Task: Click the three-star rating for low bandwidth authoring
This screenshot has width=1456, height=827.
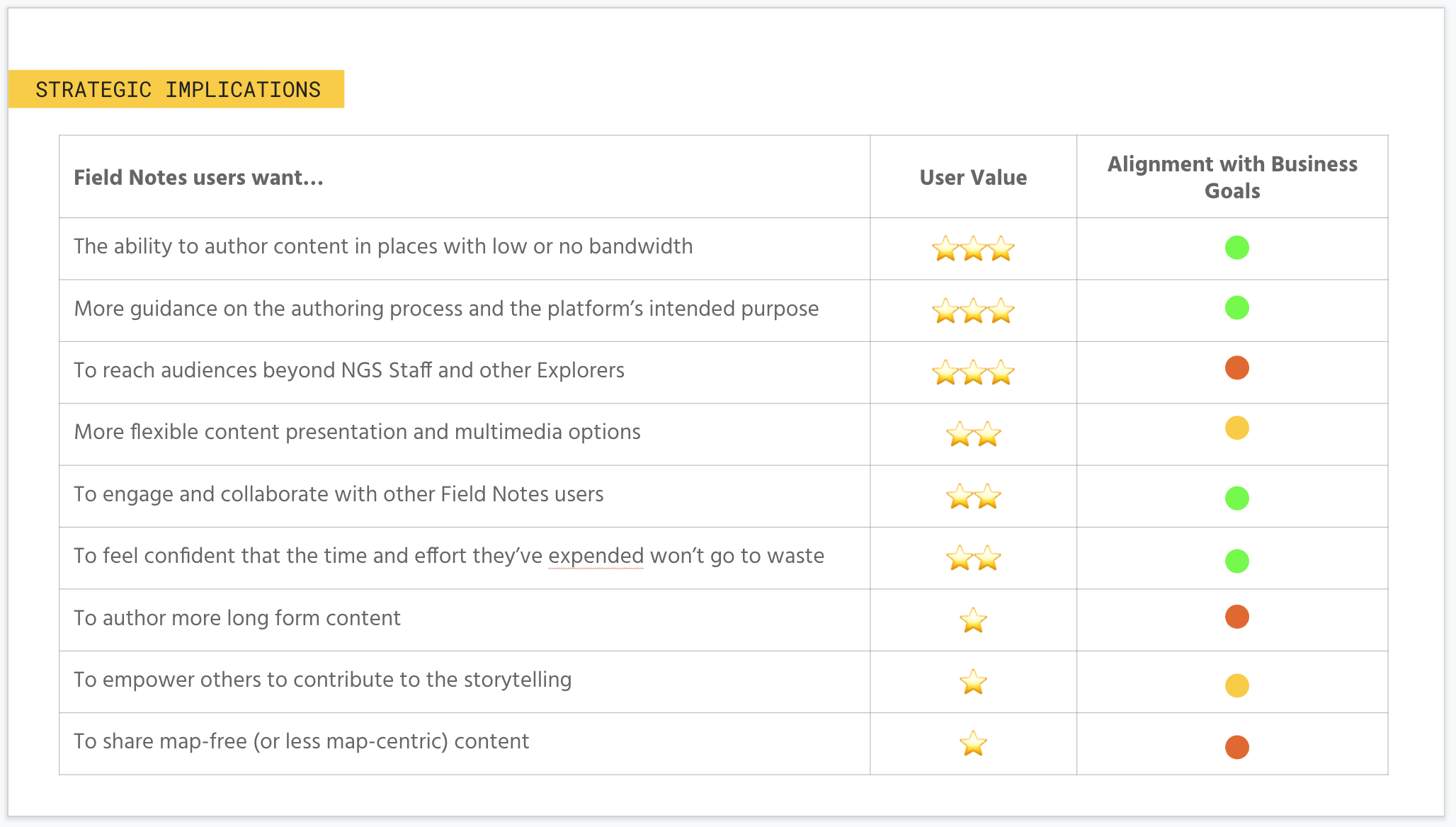Action: point(973,249)
